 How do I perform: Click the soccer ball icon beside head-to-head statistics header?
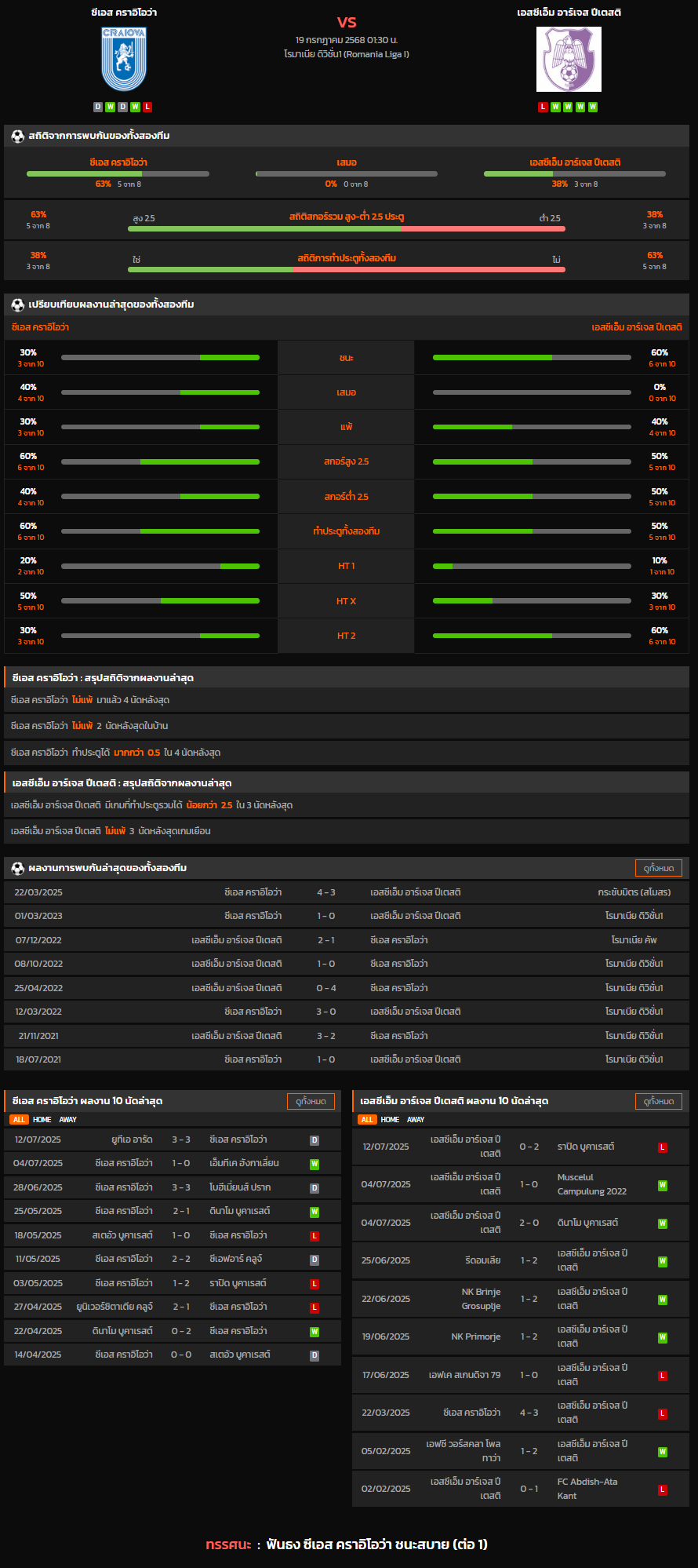tap(17, 136)
